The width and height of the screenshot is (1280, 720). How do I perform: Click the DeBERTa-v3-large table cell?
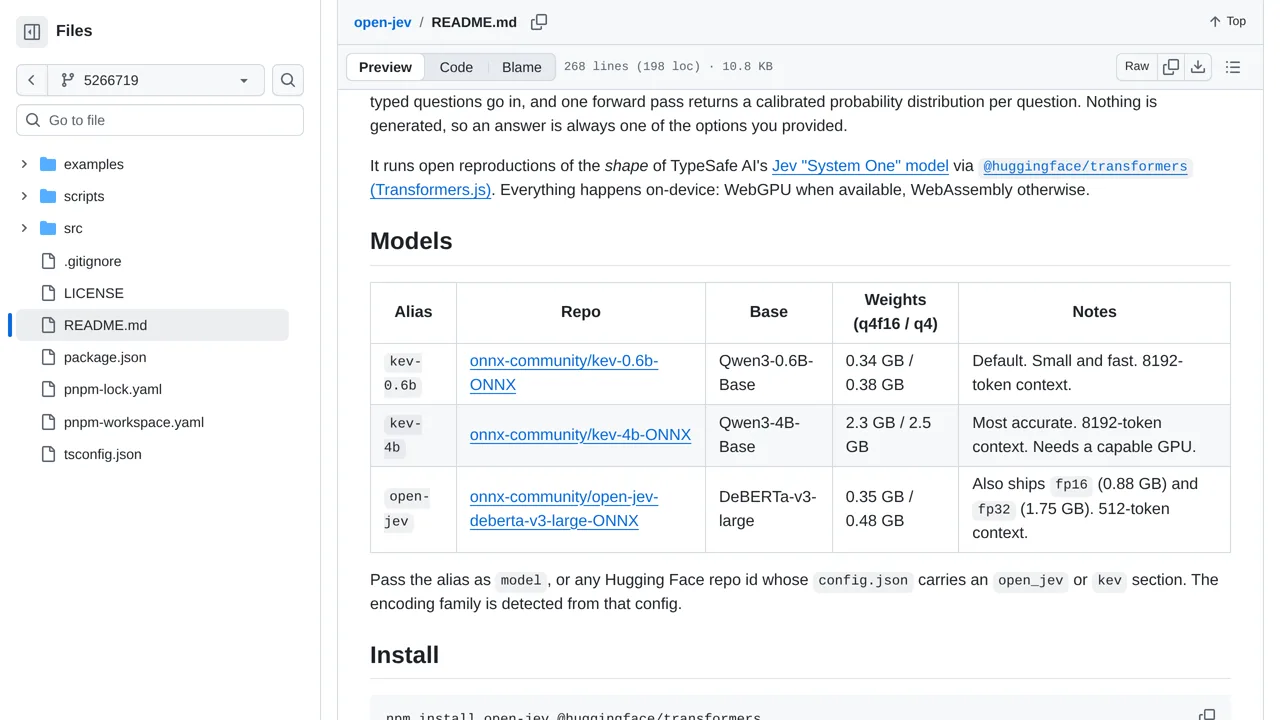769,509
